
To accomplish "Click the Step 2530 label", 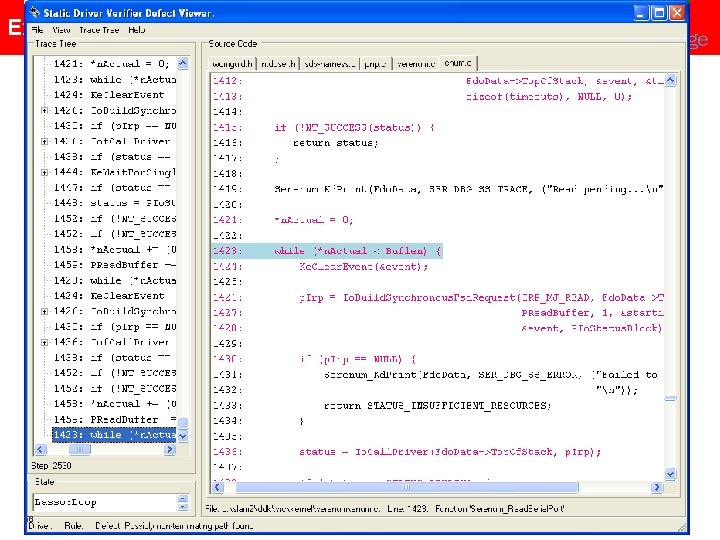I will point(51,466).
